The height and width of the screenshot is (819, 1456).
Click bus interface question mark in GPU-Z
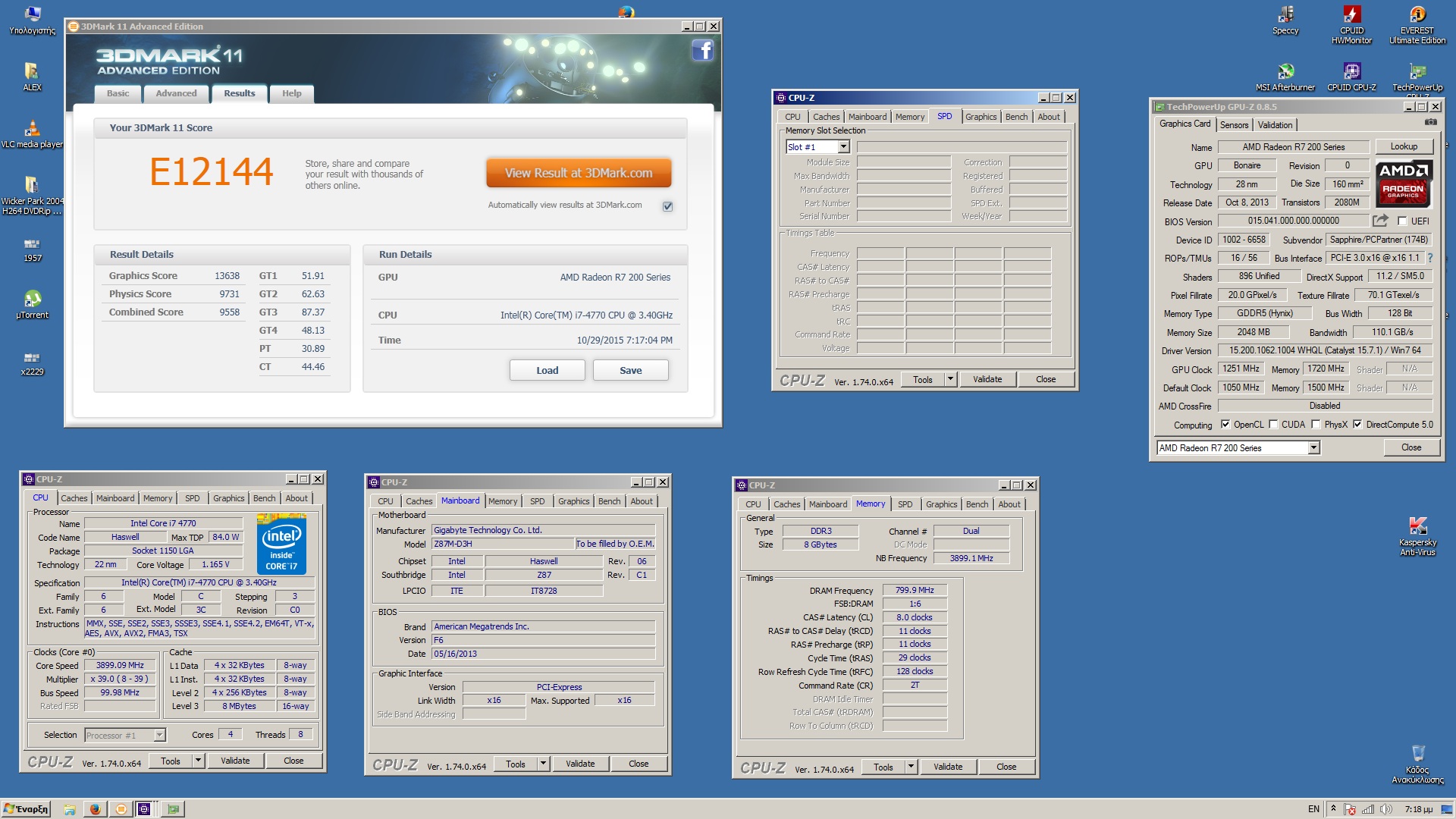[1430, 258]
